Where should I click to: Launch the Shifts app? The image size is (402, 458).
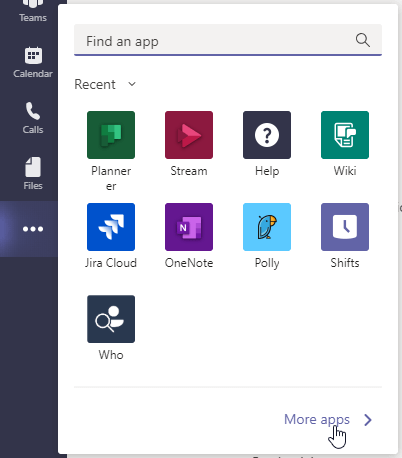tap(345, 227)
